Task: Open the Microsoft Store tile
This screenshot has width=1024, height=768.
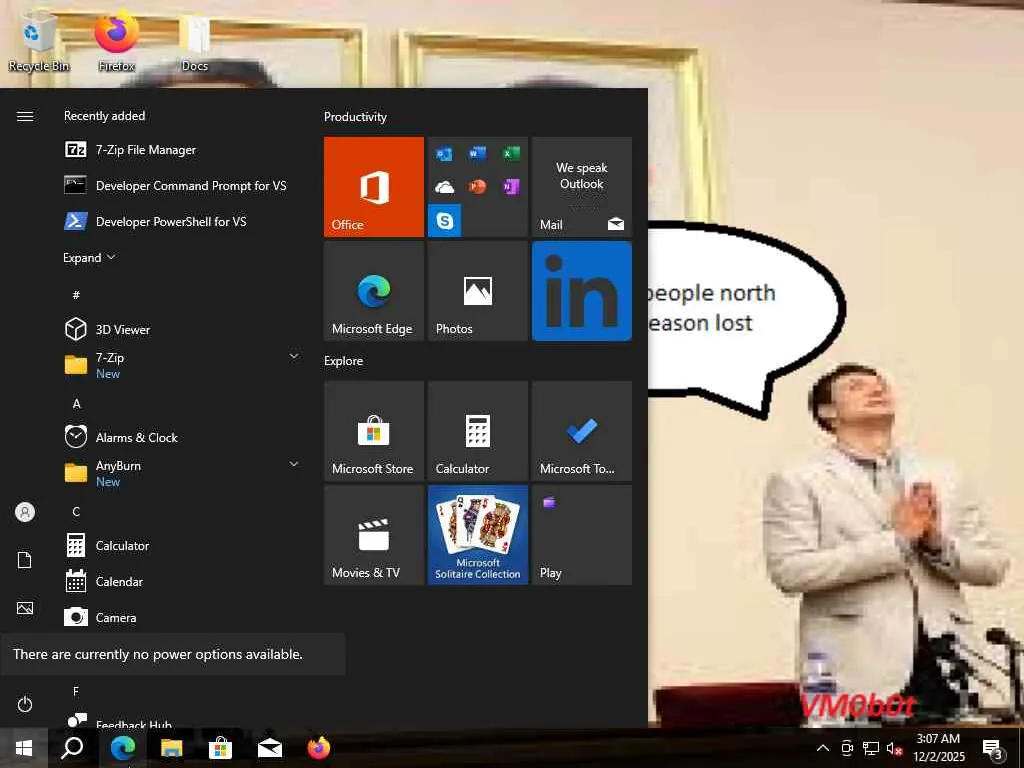Action: coord(374,431)
